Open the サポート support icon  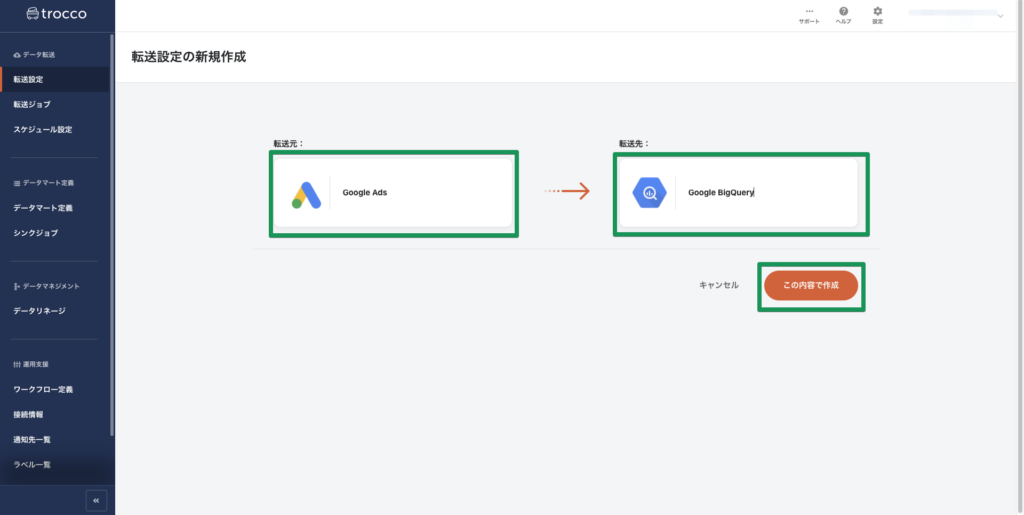pyautogui.click(x=809, y=12)
